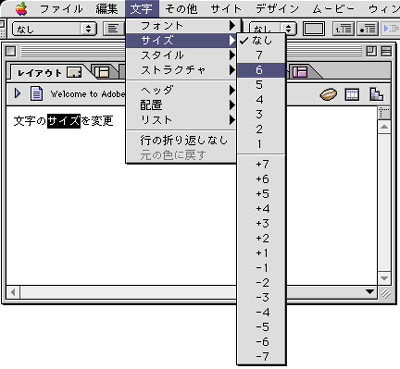The width and height of the screenshot is (400, 369).
Task: Open the サイト menu
Action: 226,9
